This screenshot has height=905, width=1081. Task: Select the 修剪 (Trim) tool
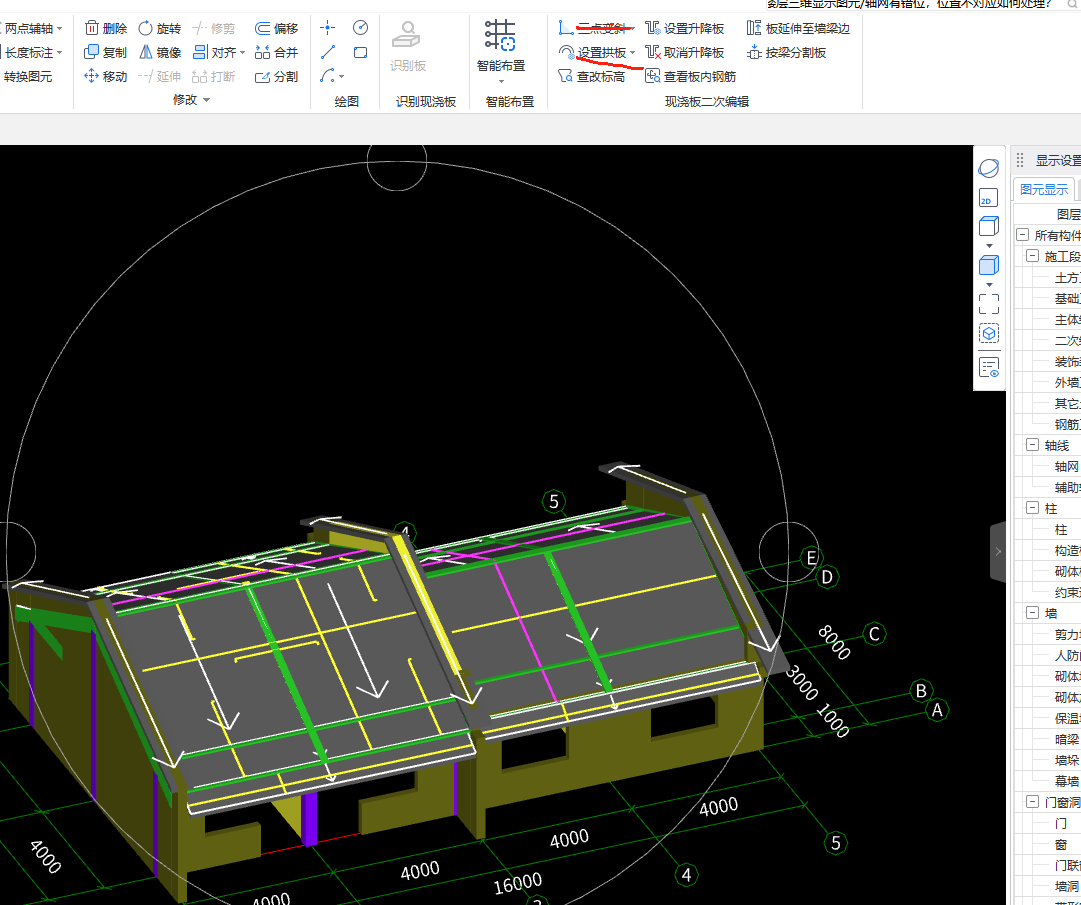pos(214,28)
